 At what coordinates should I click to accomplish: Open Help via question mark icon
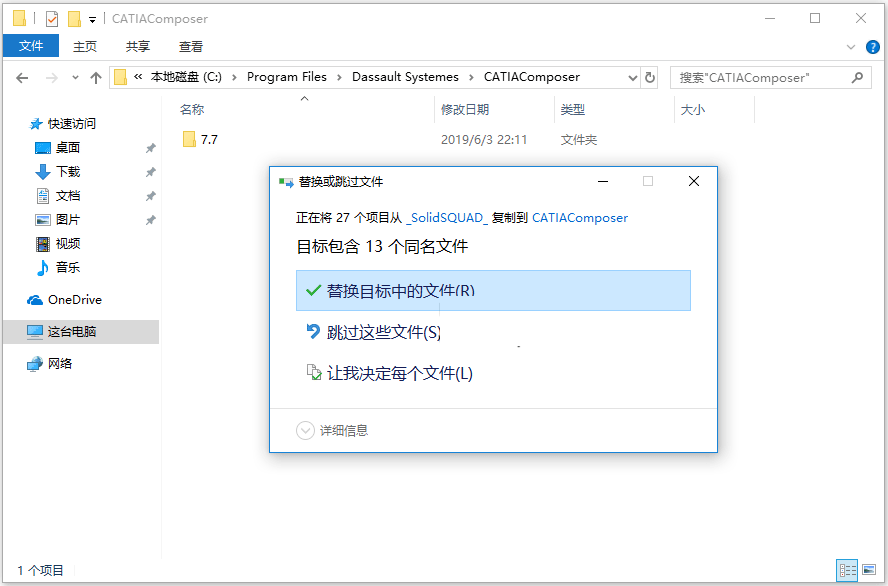coord(873,47)
